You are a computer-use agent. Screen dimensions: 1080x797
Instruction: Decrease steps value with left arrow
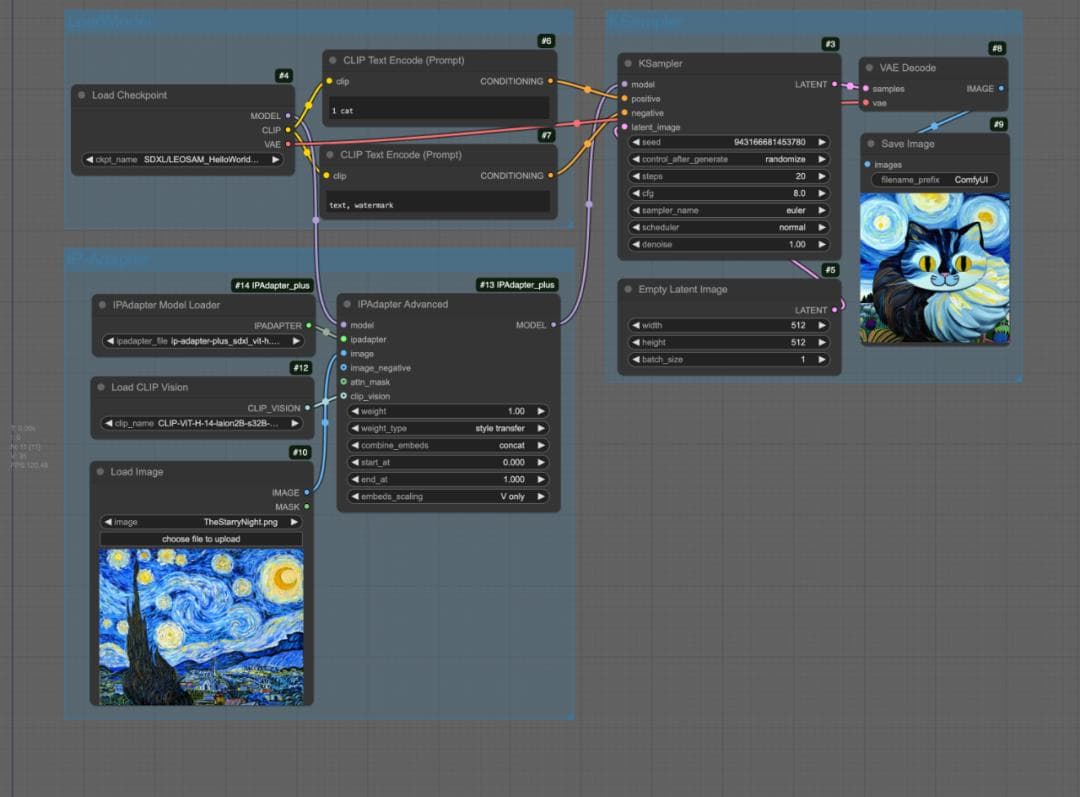(636, 176)
